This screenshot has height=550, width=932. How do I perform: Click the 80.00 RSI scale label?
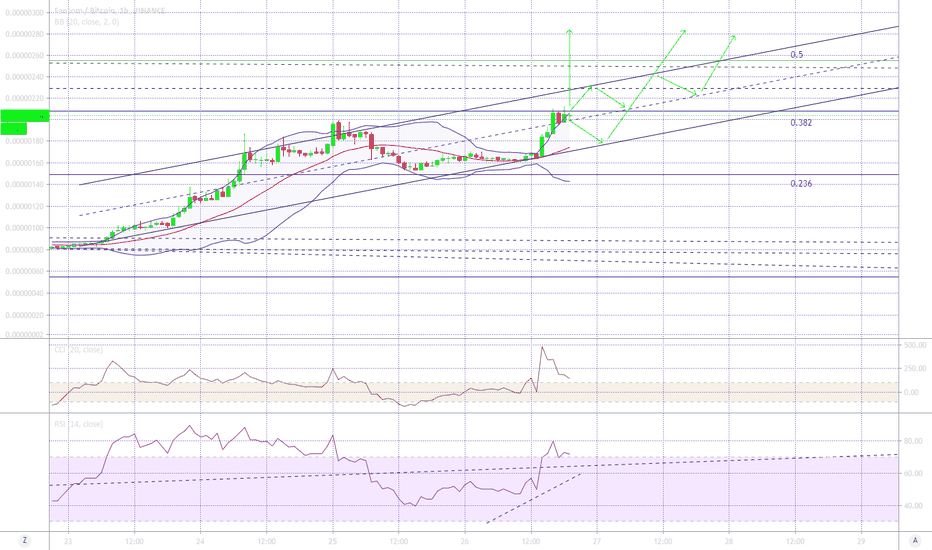pos(913,441)
